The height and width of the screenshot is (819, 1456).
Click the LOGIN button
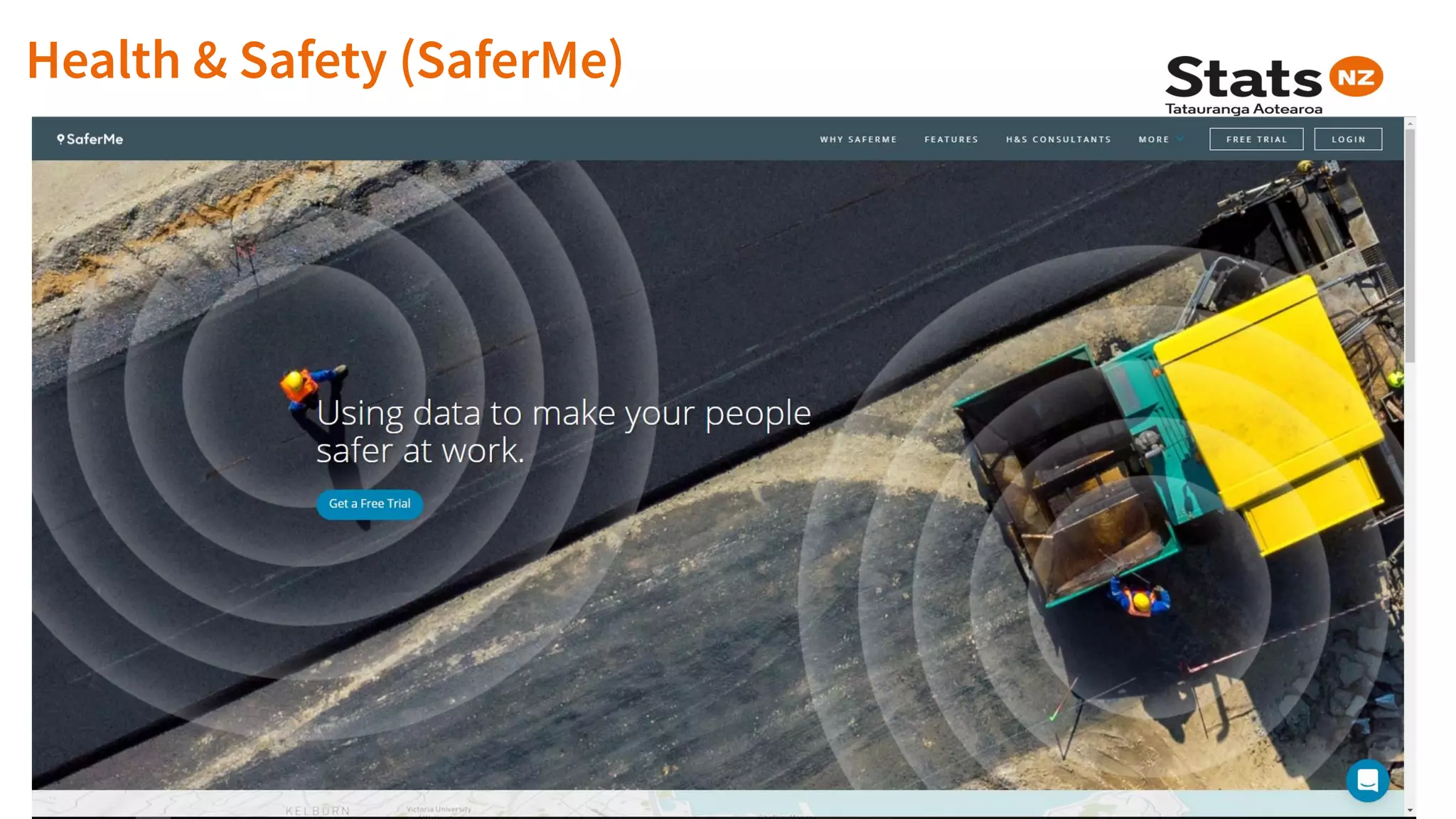coord(1348,139)
